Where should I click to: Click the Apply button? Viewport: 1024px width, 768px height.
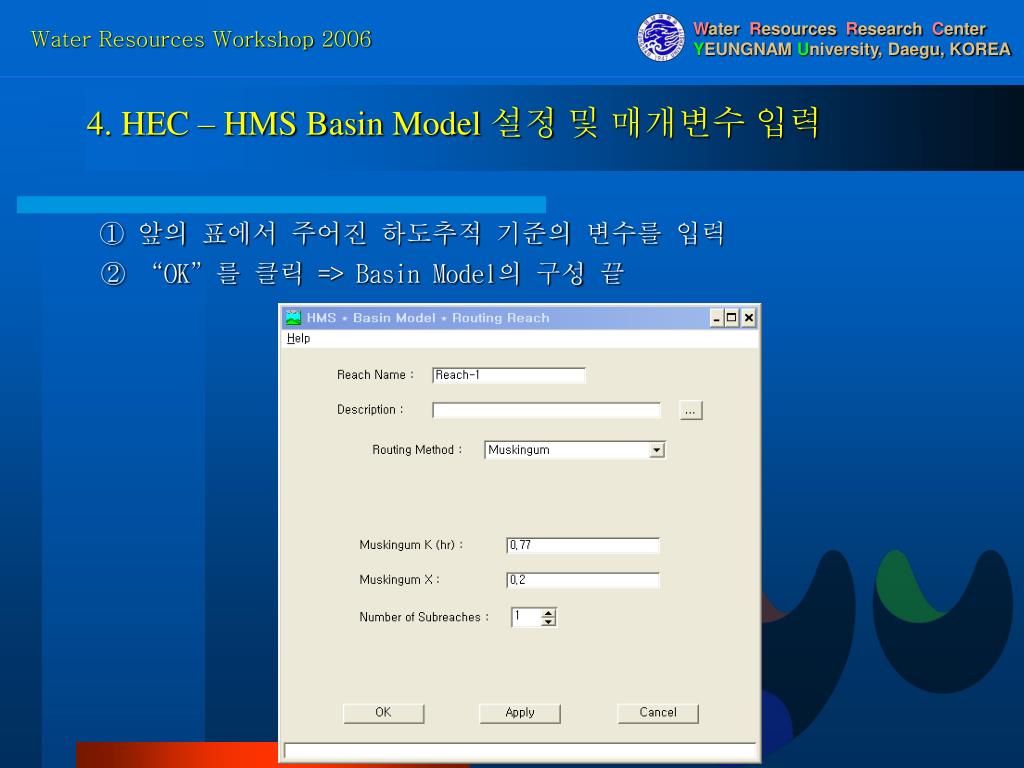click(520, 712)
